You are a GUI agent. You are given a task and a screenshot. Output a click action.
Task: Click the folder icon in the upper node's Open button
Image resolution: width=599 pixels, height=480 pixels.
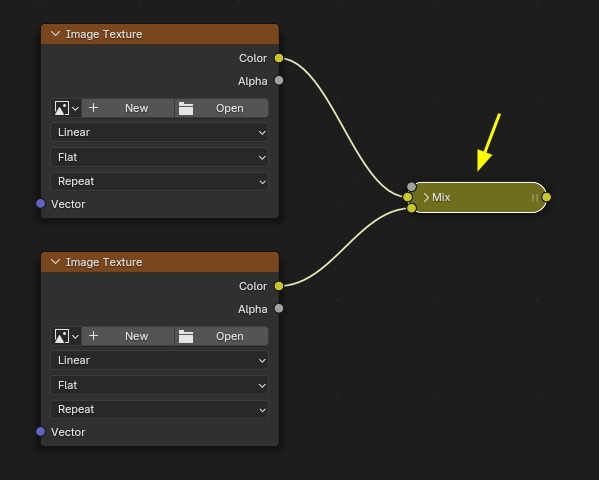pyautogui.click(x=186, y=109)
